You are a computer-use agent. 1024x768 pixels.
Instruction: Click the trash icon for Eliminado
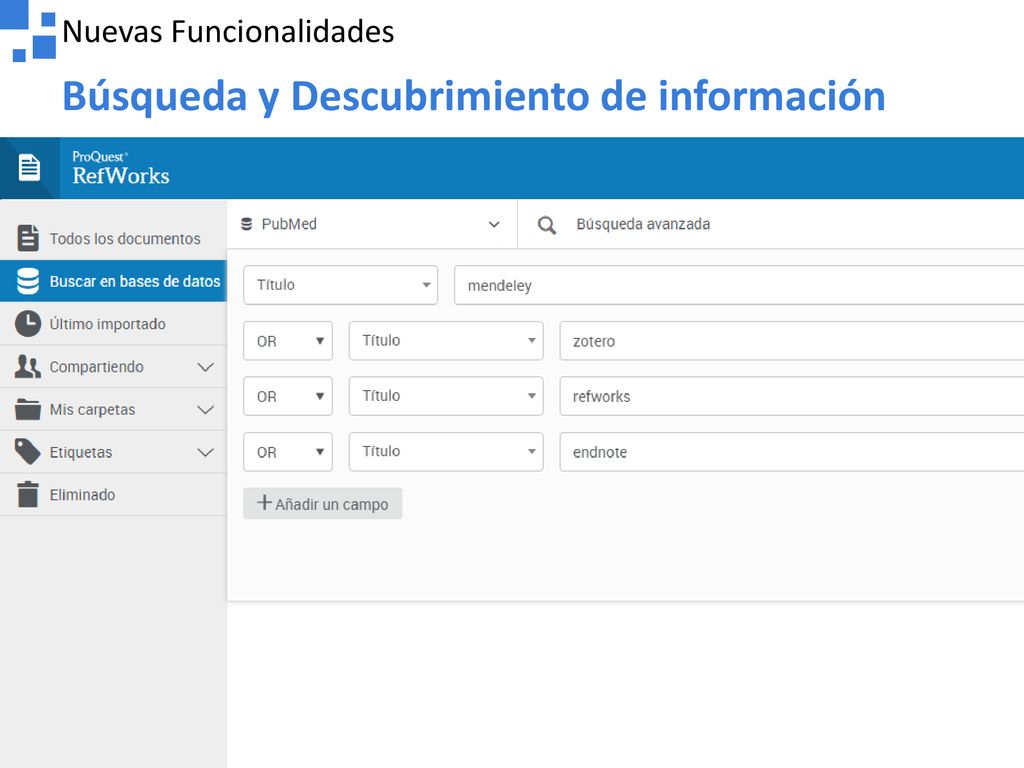click(27, 494)
